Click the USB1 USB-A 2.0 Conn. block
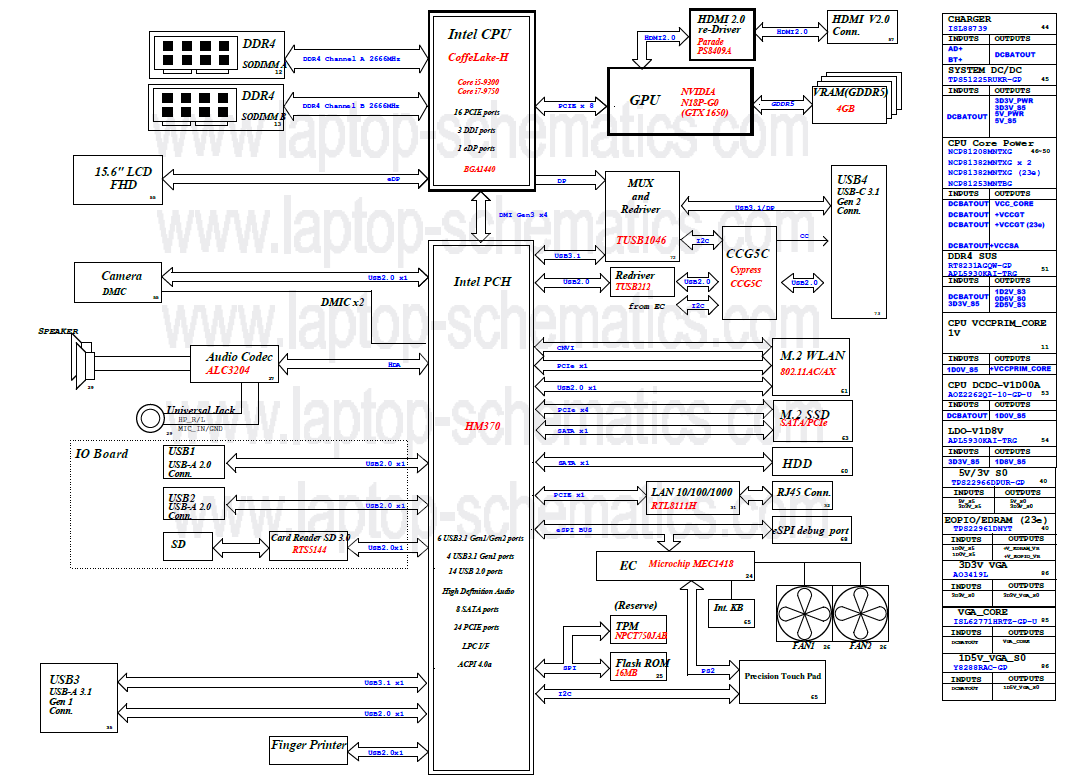 pyautogui.click(x=193, y=461)
